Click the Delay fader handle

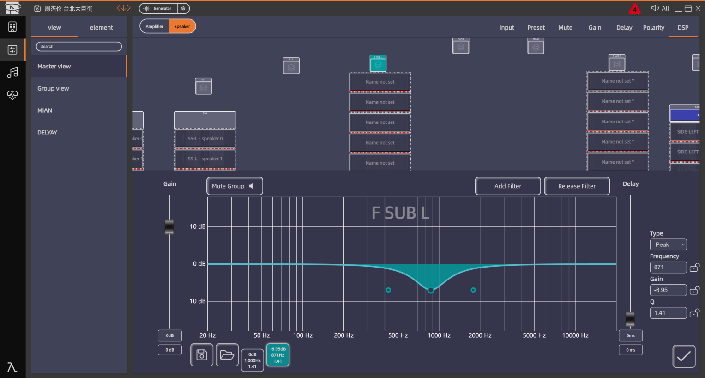(630, 319)
